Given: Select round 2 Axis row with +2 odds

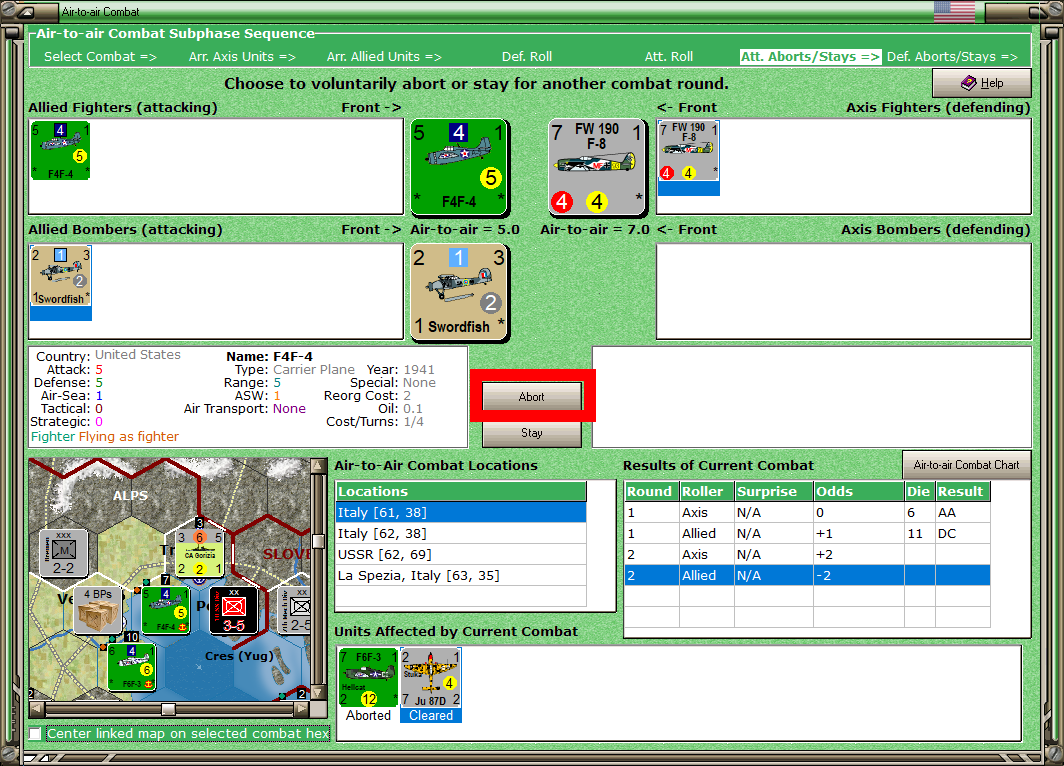Looking at the screenshot, I should [807, 554].
